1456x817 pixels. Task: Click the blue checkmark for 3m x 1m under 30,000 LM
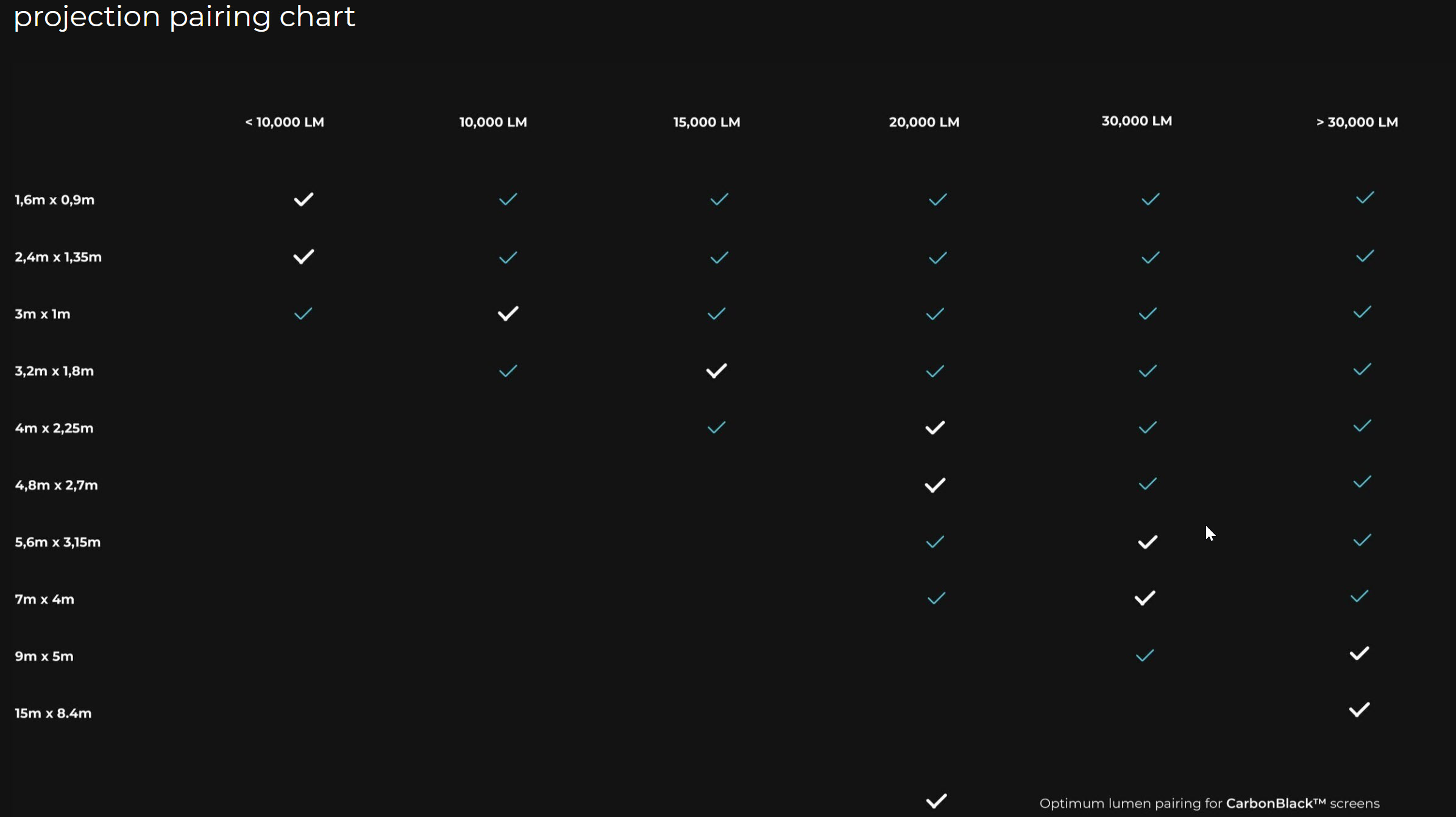pos(1148,314)
